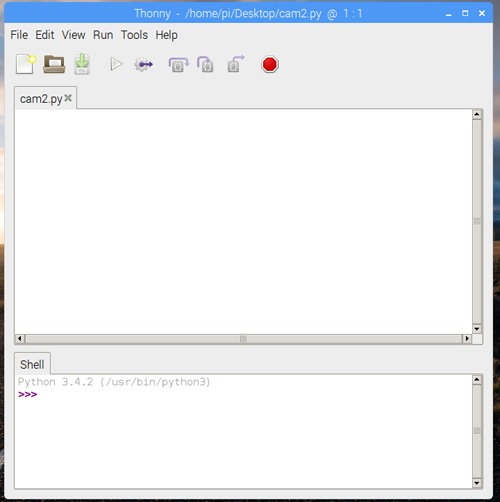Select the Shell tab
Viewport: 500px width, 502px height.
32,364
